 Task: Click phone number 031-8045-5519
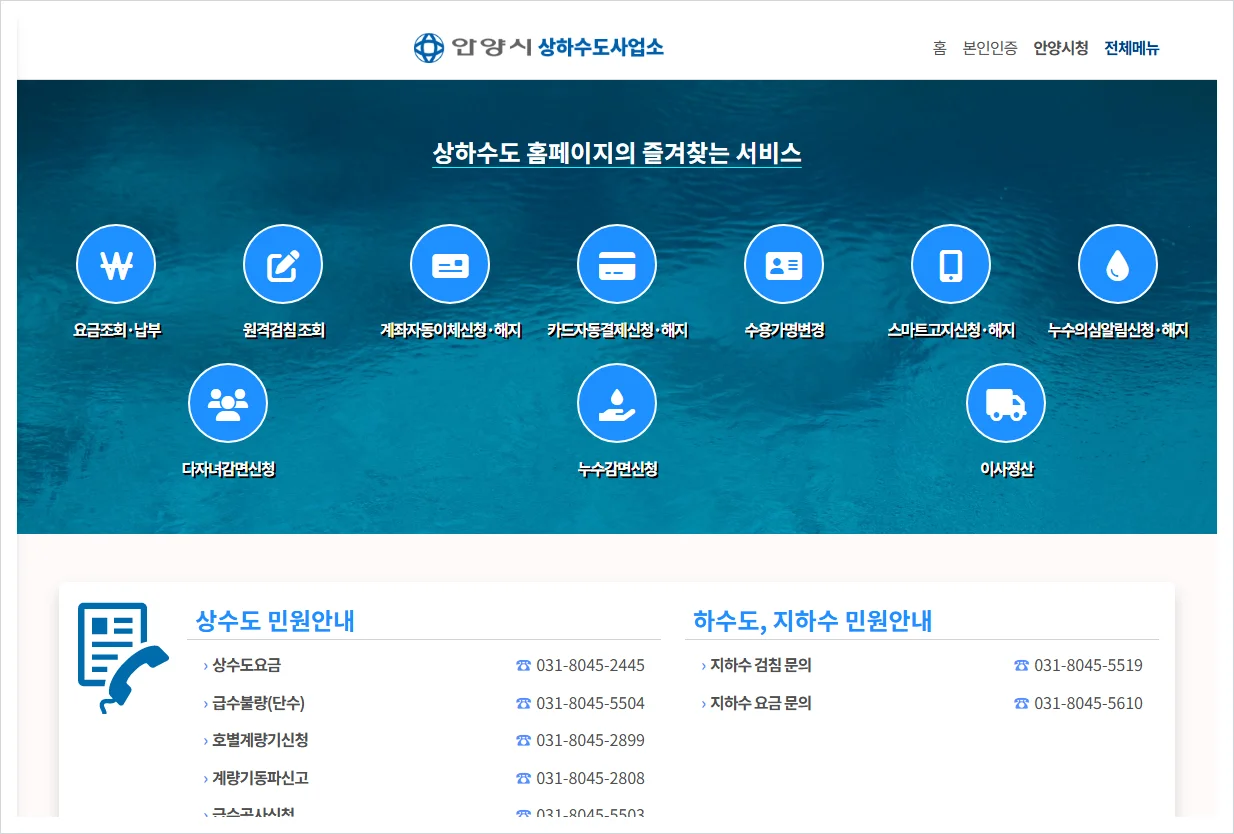[x=1088, y=665]
